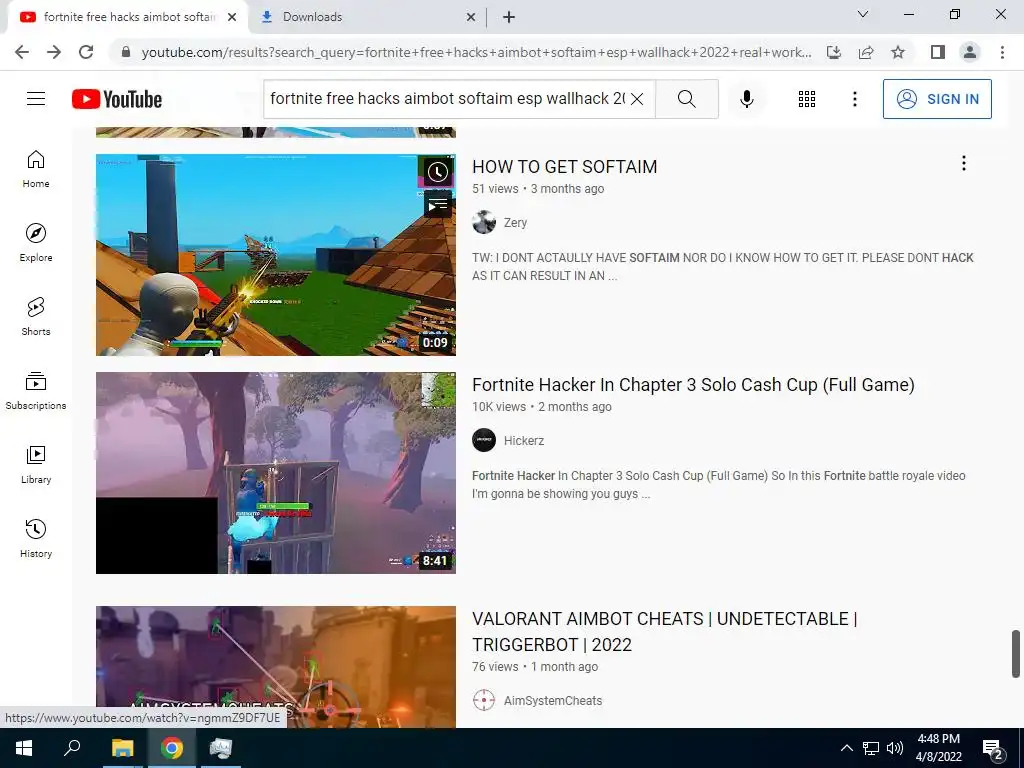Image resolution: width=1024 pixels, height=768 pixels.
Task: Open the YouTube hamburger guide menu
Action: tap(36, 99)
